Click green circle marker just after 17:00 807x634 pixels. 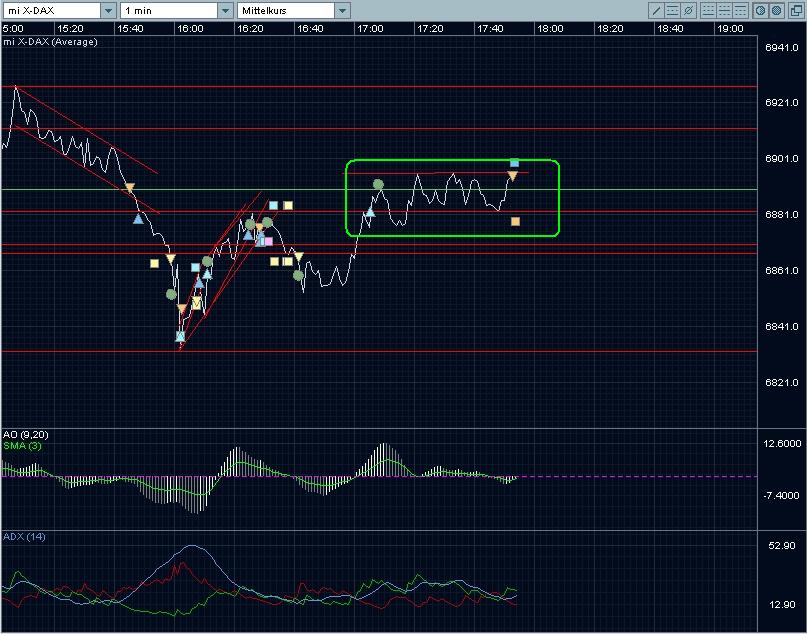tap(378, 184)
